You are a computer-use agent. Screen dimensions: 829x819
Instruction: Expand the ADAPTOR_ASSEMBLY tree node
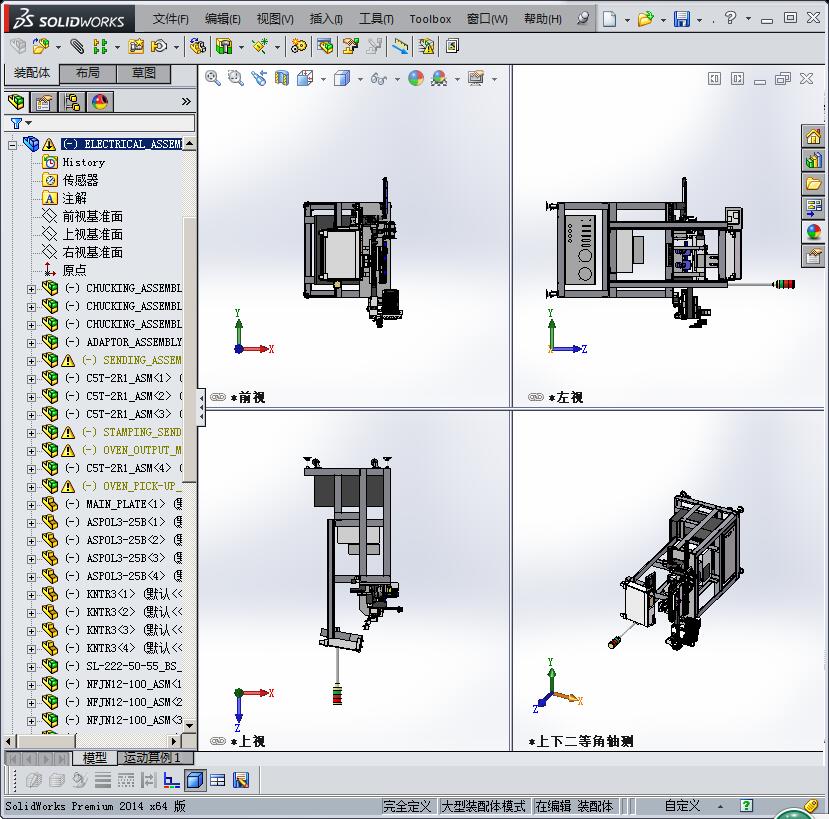click(31, 343)
